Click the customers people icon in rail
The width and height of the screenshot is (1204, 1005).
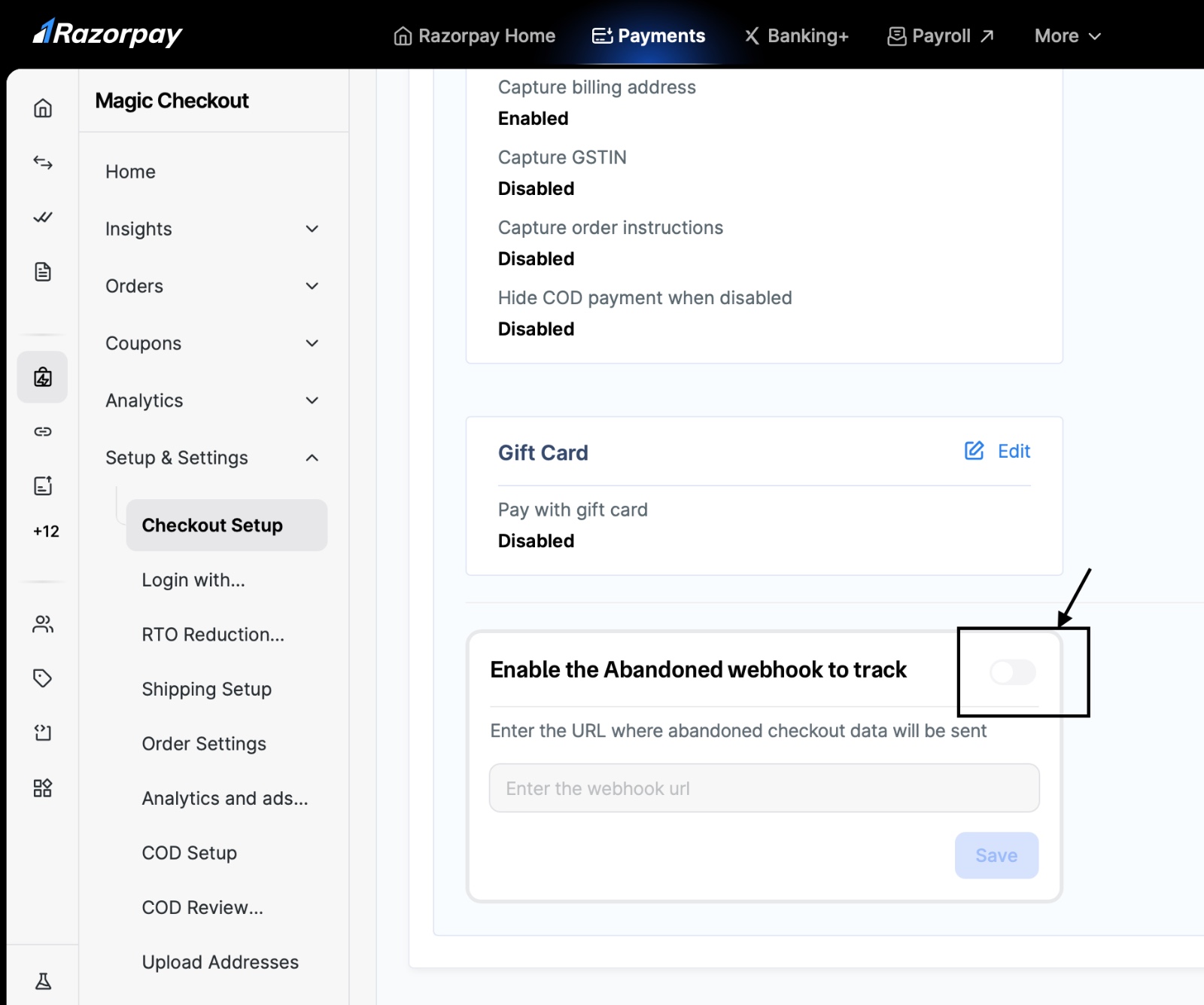pyautogui.click(x=43, y=624)
